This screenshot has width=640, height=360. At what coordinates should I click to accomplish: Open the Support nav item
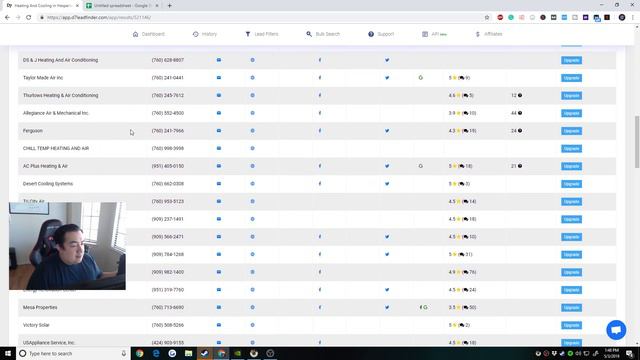point(381,34)
